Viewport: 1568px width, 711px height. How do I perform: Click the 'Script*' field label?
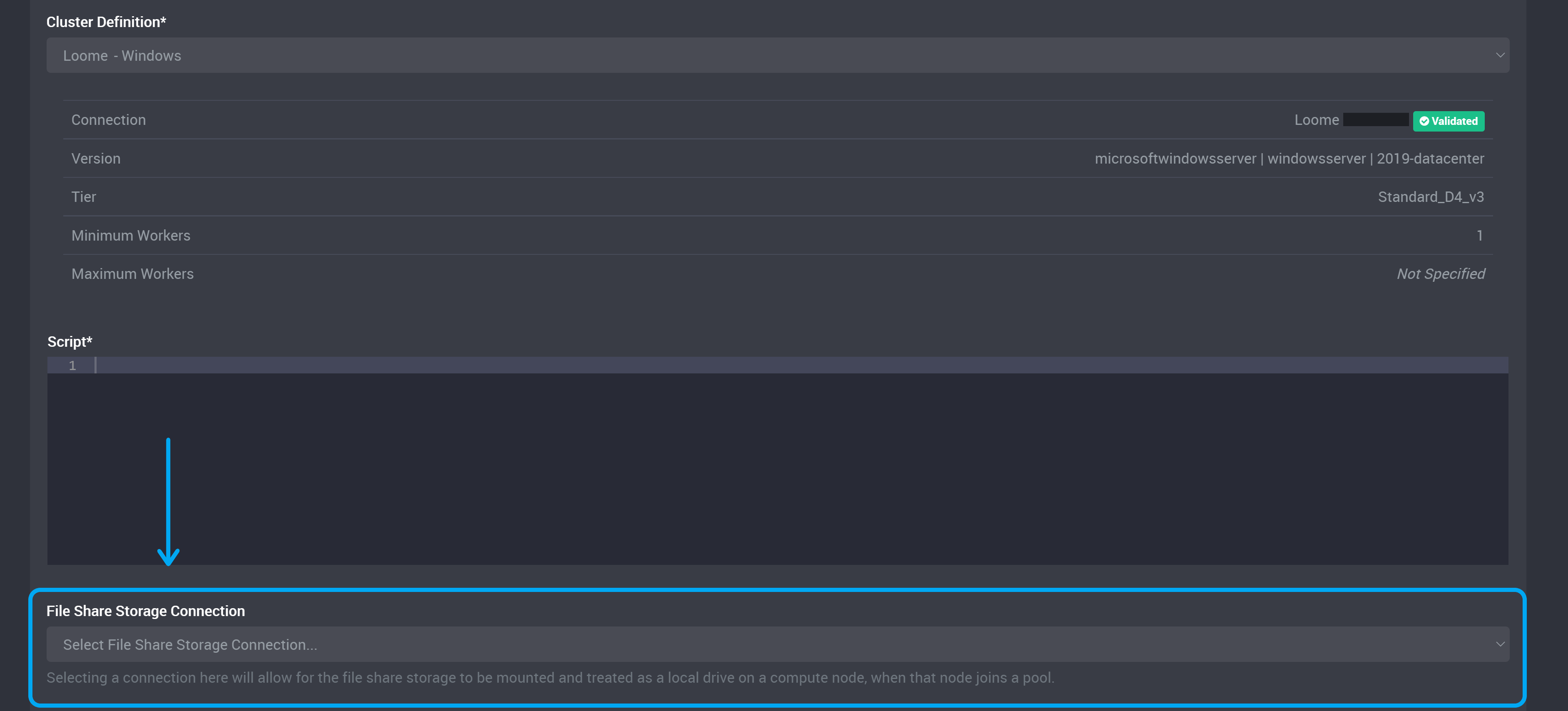click(x=70, y=341)
